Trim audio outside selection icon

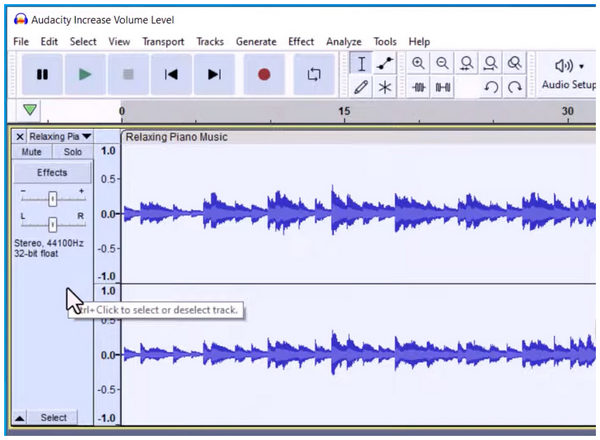418,88
